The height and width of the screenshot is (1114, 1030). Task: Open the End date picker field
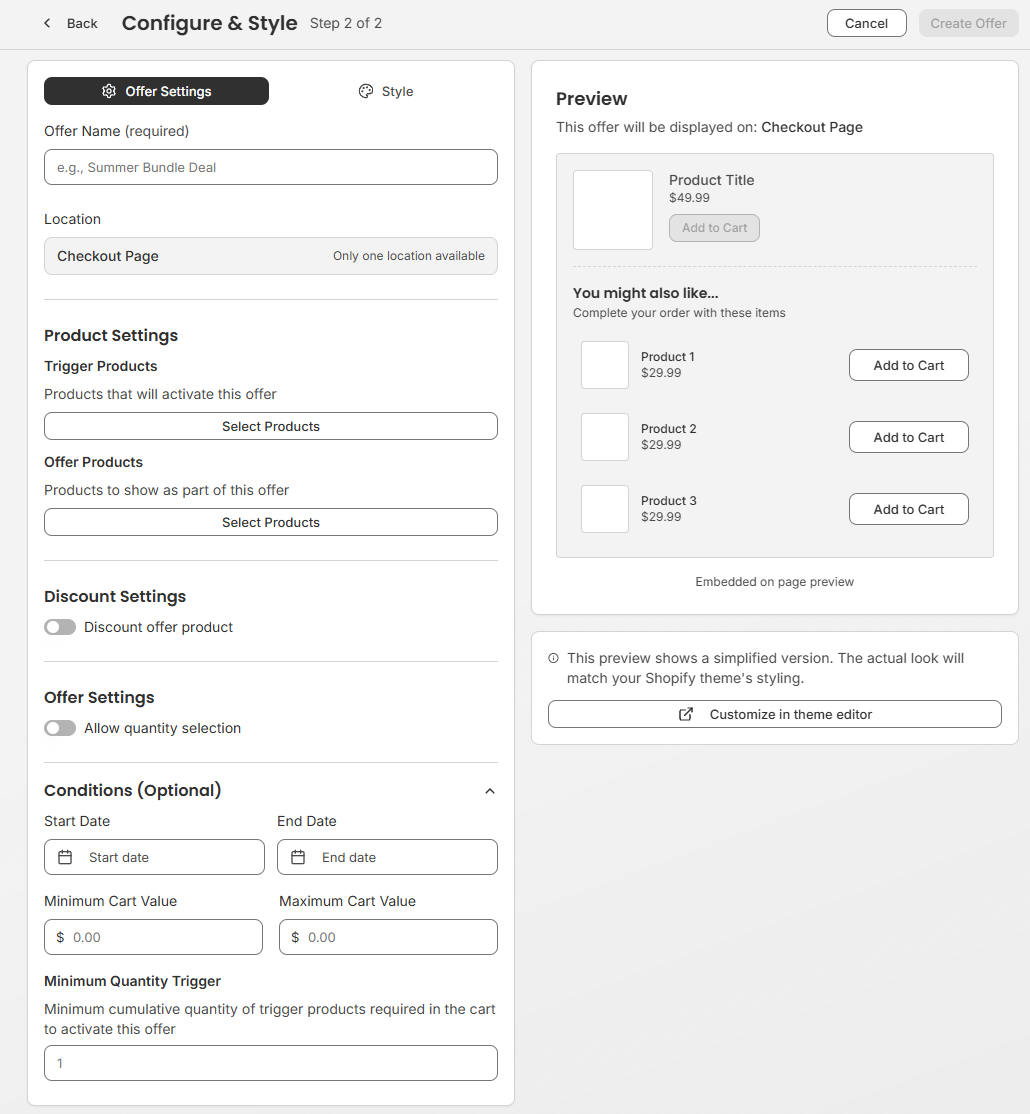click(387, 857)
